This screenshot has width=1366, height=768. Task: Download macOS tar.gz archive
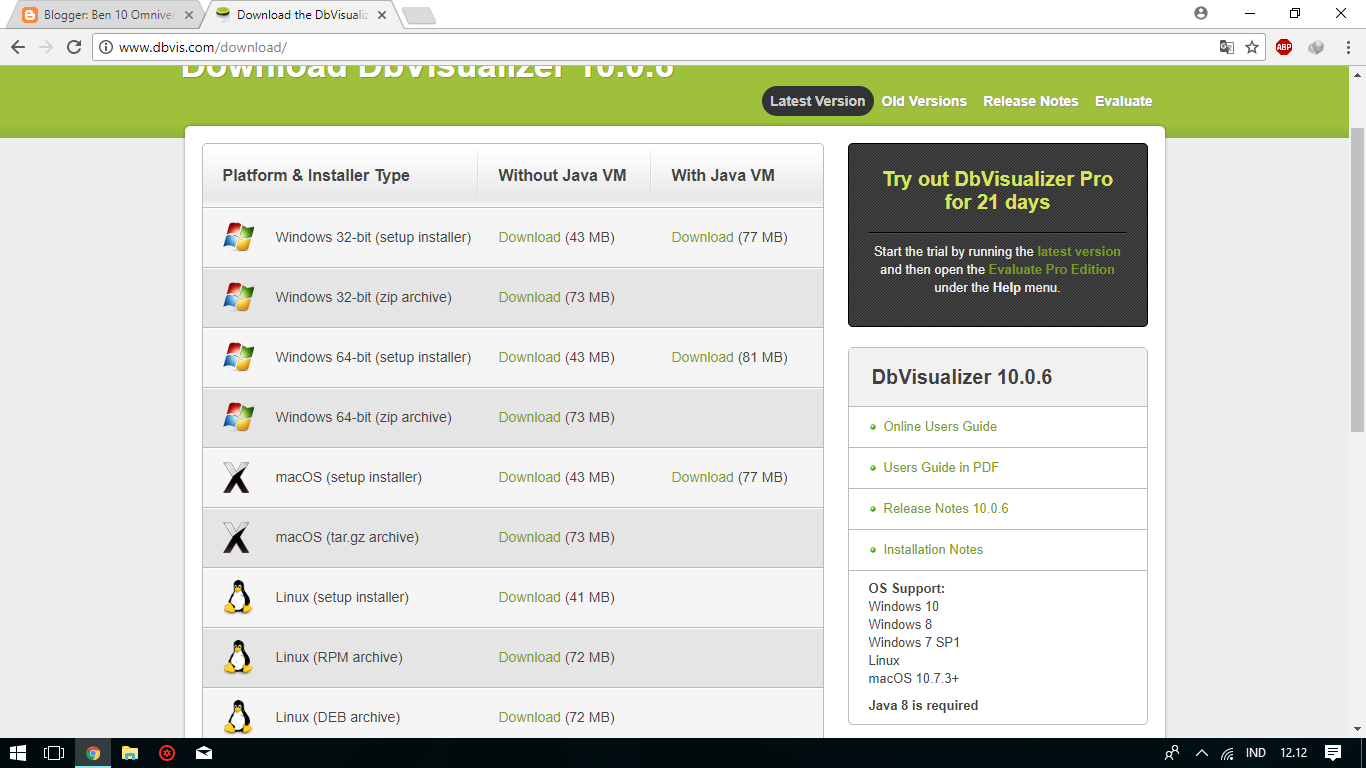pyautogui.click(x=529, y=537)
